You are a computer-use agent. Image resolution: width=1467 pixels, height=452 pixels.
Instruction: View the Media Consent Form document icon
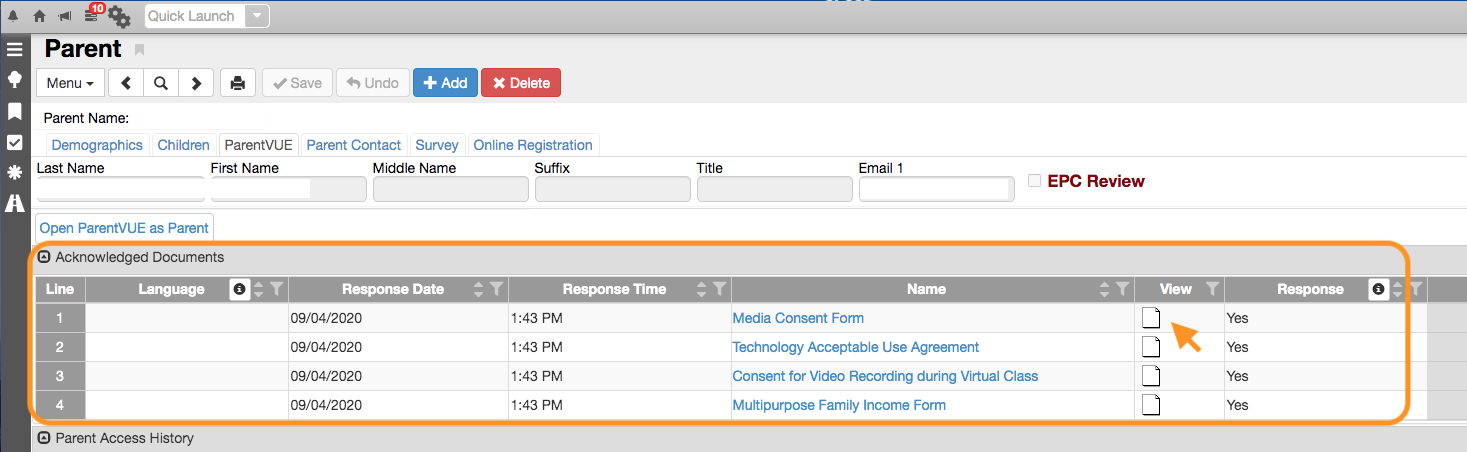pos(1151,318)
